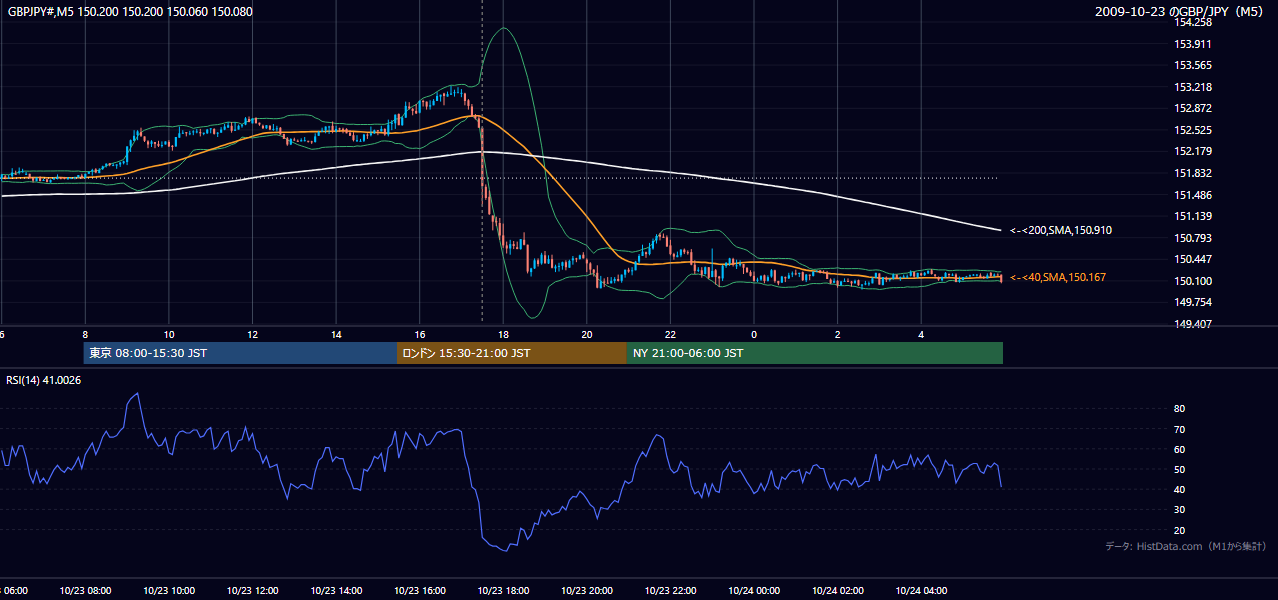Click RSI scale level 40
1278x600 pixels.
1180,489
